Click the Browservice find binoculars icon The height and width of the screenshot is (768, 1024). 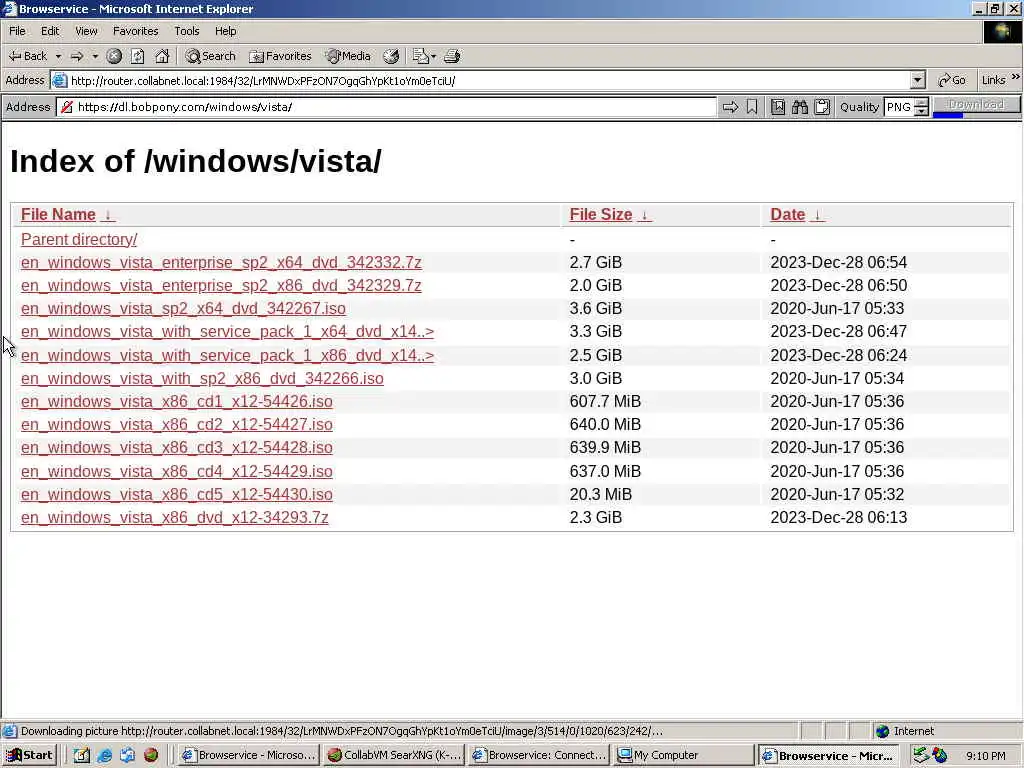point(800,106)
